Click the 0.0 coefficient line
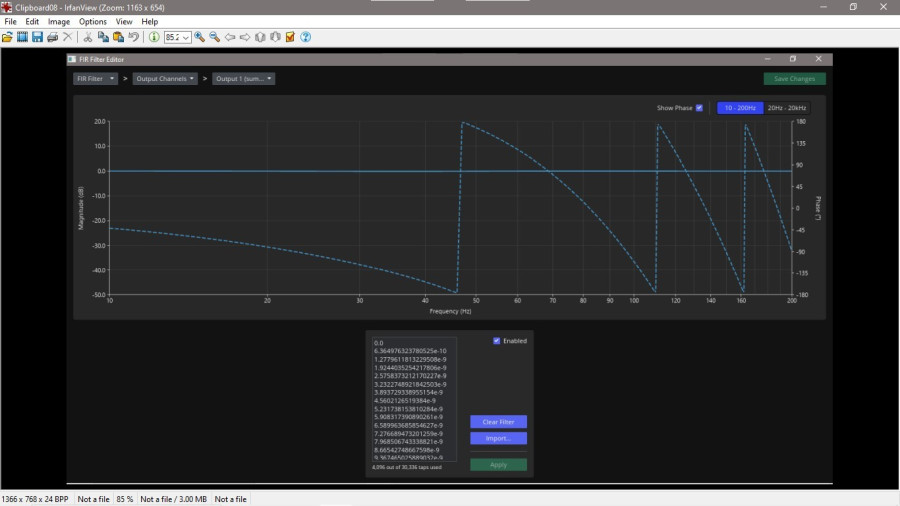Screen dimensions: 900x506 (x=379, y=343)
